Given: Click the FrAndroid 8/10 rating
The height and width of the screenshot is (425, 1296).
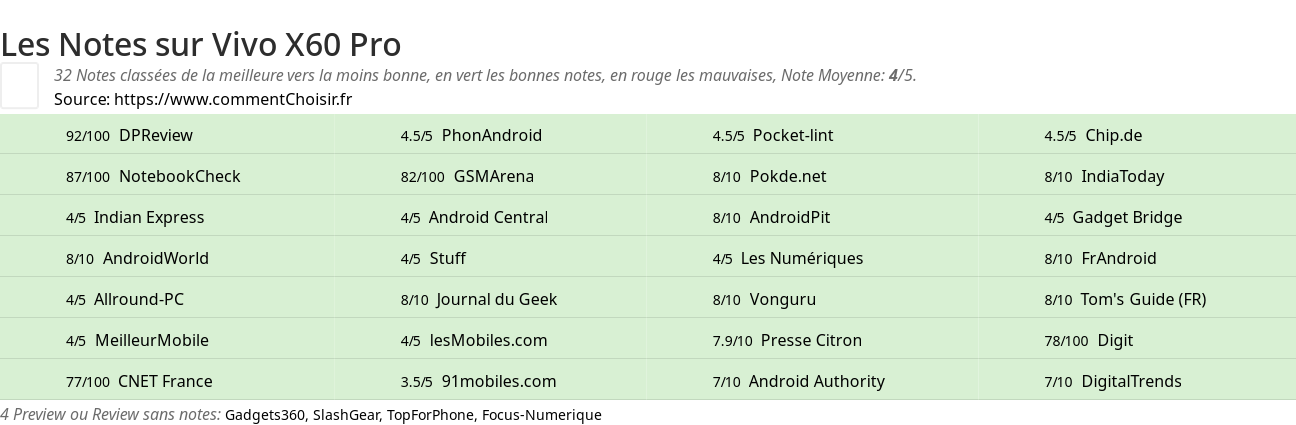Looking at the screenshot, I should coord(1101,258).
